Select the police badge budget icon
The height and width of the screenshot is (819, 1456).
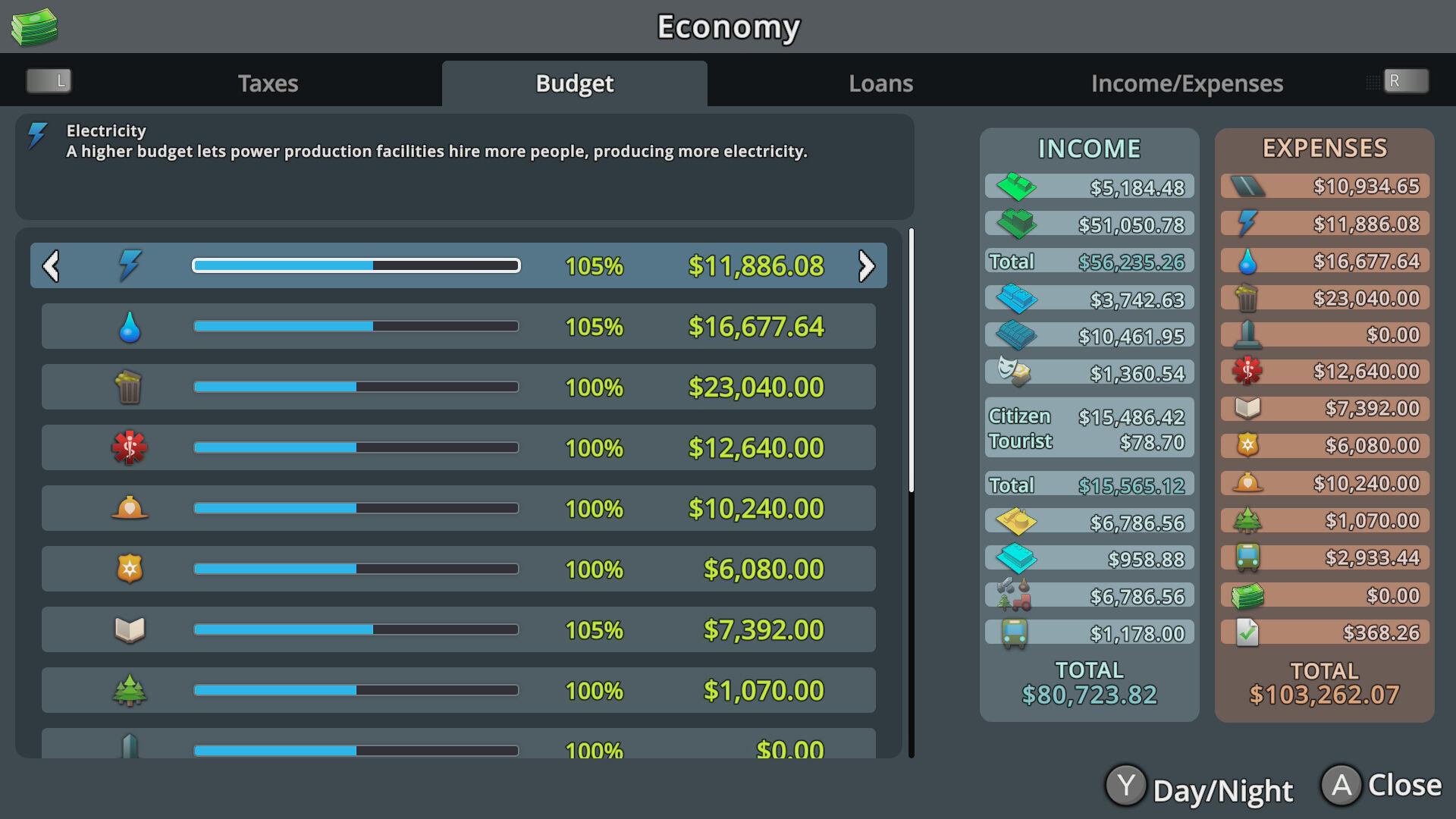tap(130, 568)
